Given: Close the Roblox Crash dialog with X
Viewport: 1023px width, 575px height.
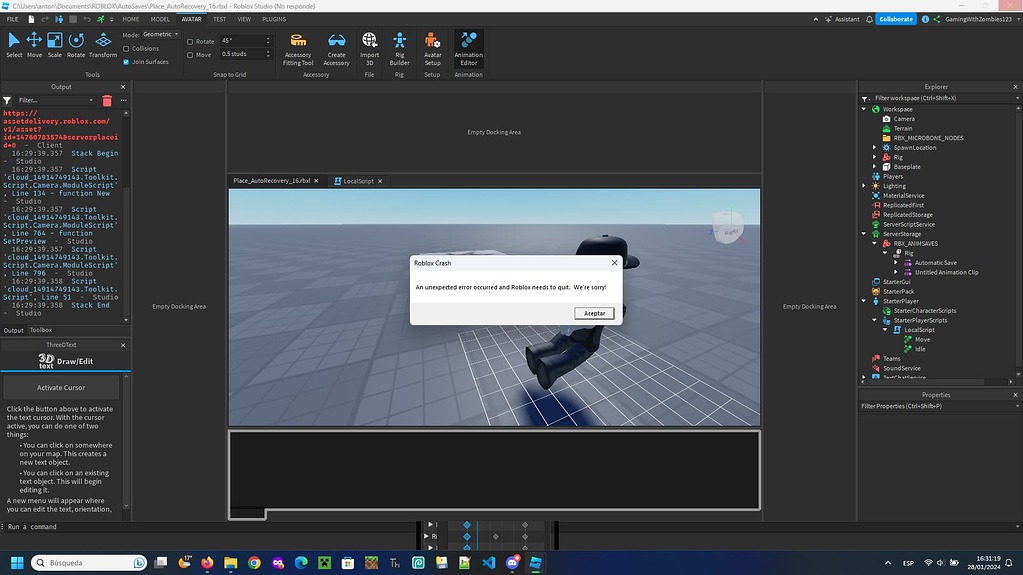Looking at the screenshot, I should tap(614, 262).
